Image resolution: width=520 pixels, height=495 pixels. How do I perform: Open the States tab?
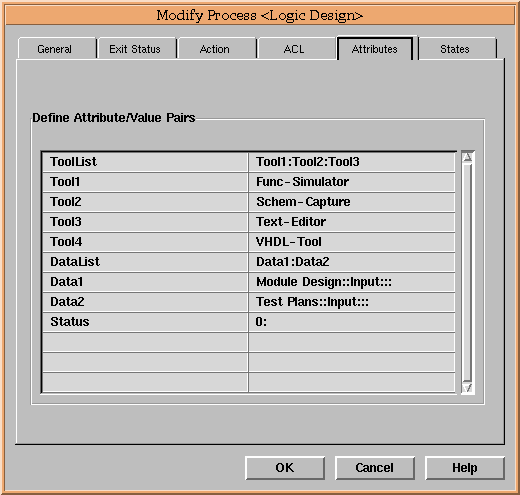click(455, 49)
